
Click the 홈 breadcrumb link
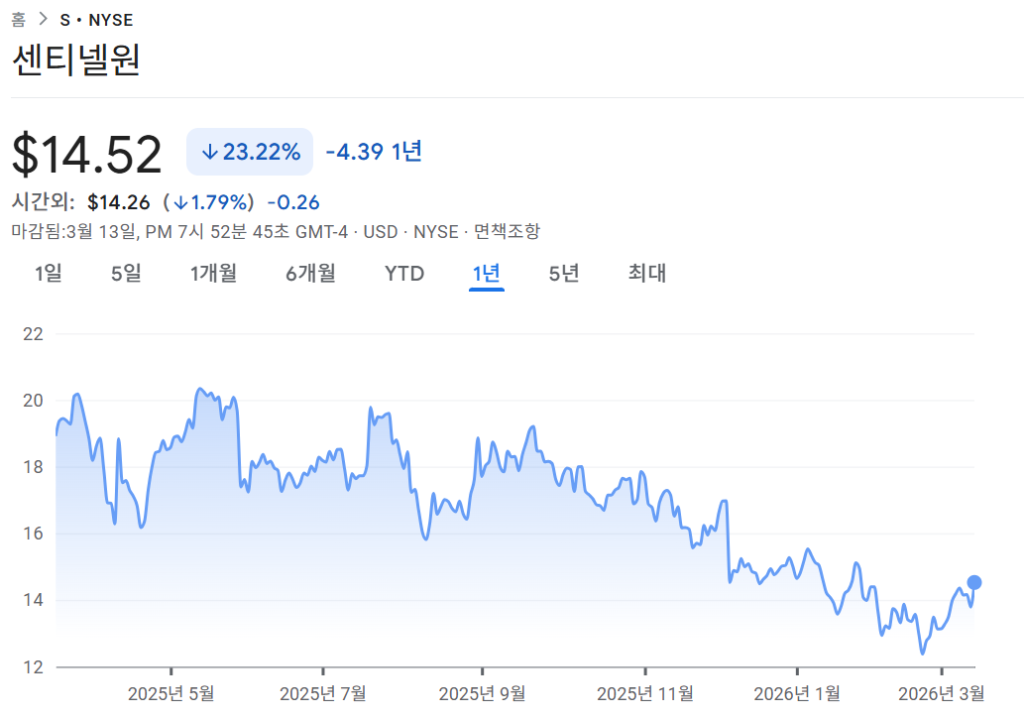pyautogui.click(x=18, y=19)
